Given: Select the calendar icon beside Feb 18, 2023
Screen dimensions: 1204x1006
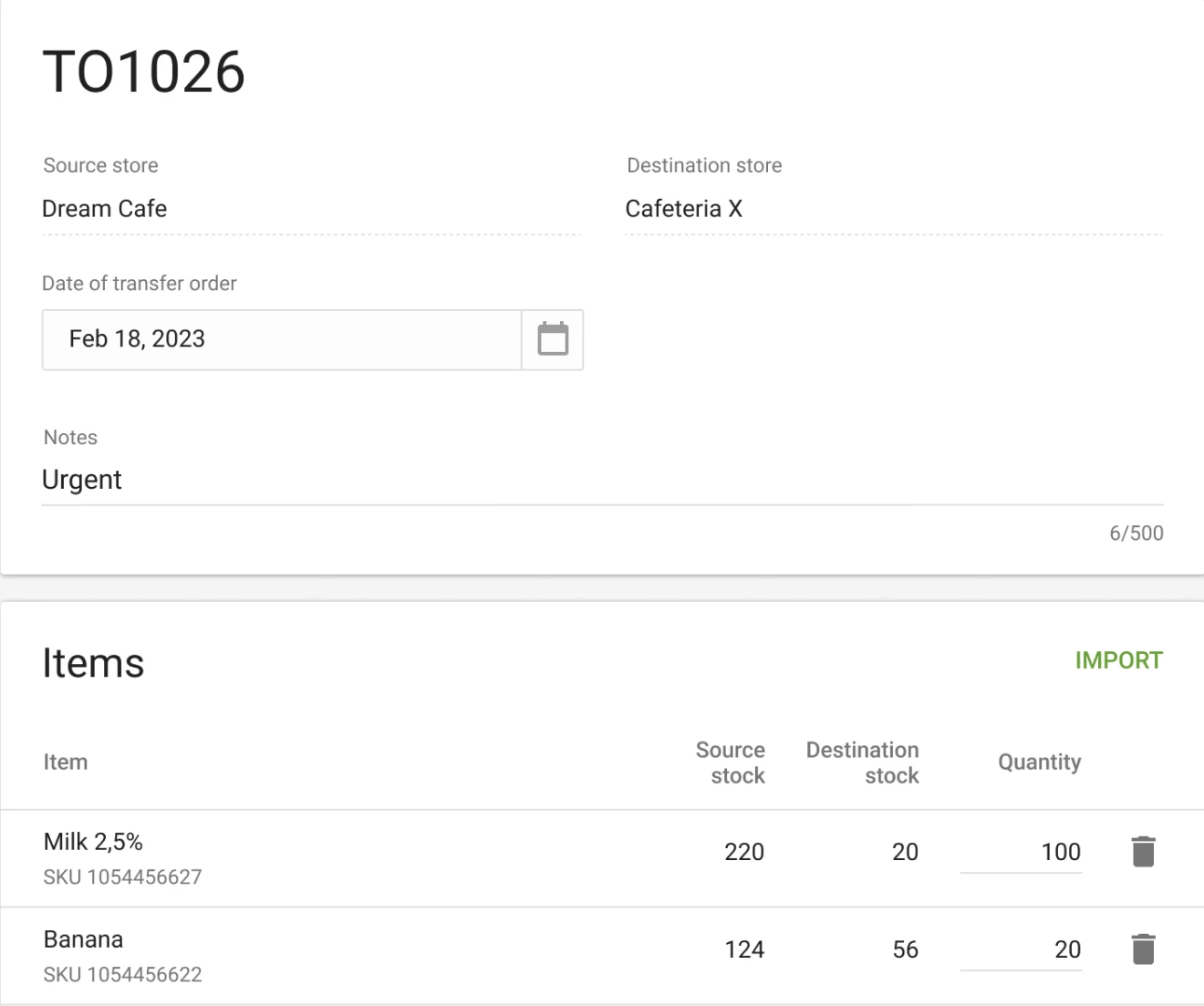Looking at the screenshot, I should 552,339.
